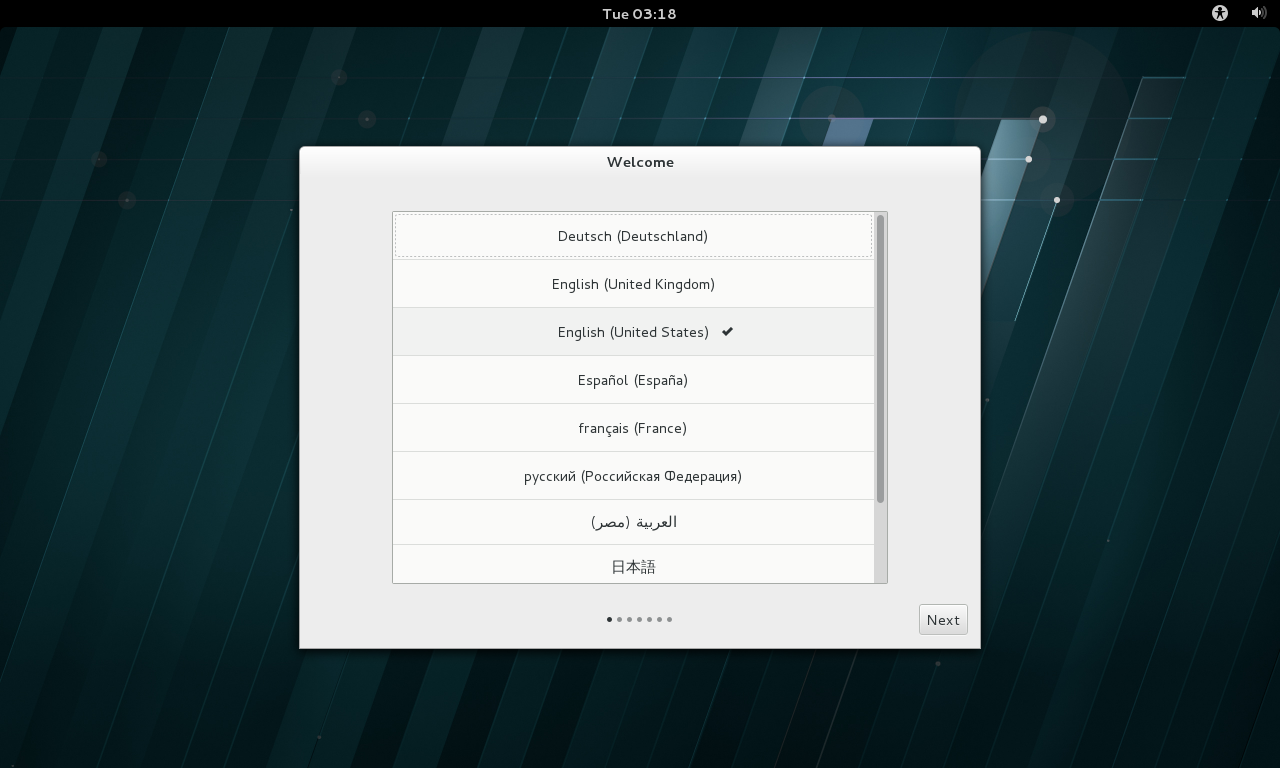Click the middle fourth page indicator dot
This screenshot has width=1280, height=768.
pos(639,620)
